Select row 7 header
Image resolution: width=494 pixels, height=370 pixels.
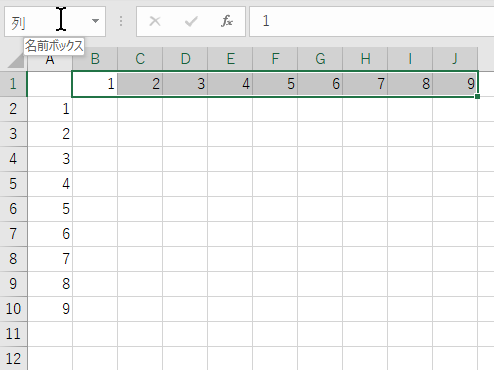coord(13,234)
